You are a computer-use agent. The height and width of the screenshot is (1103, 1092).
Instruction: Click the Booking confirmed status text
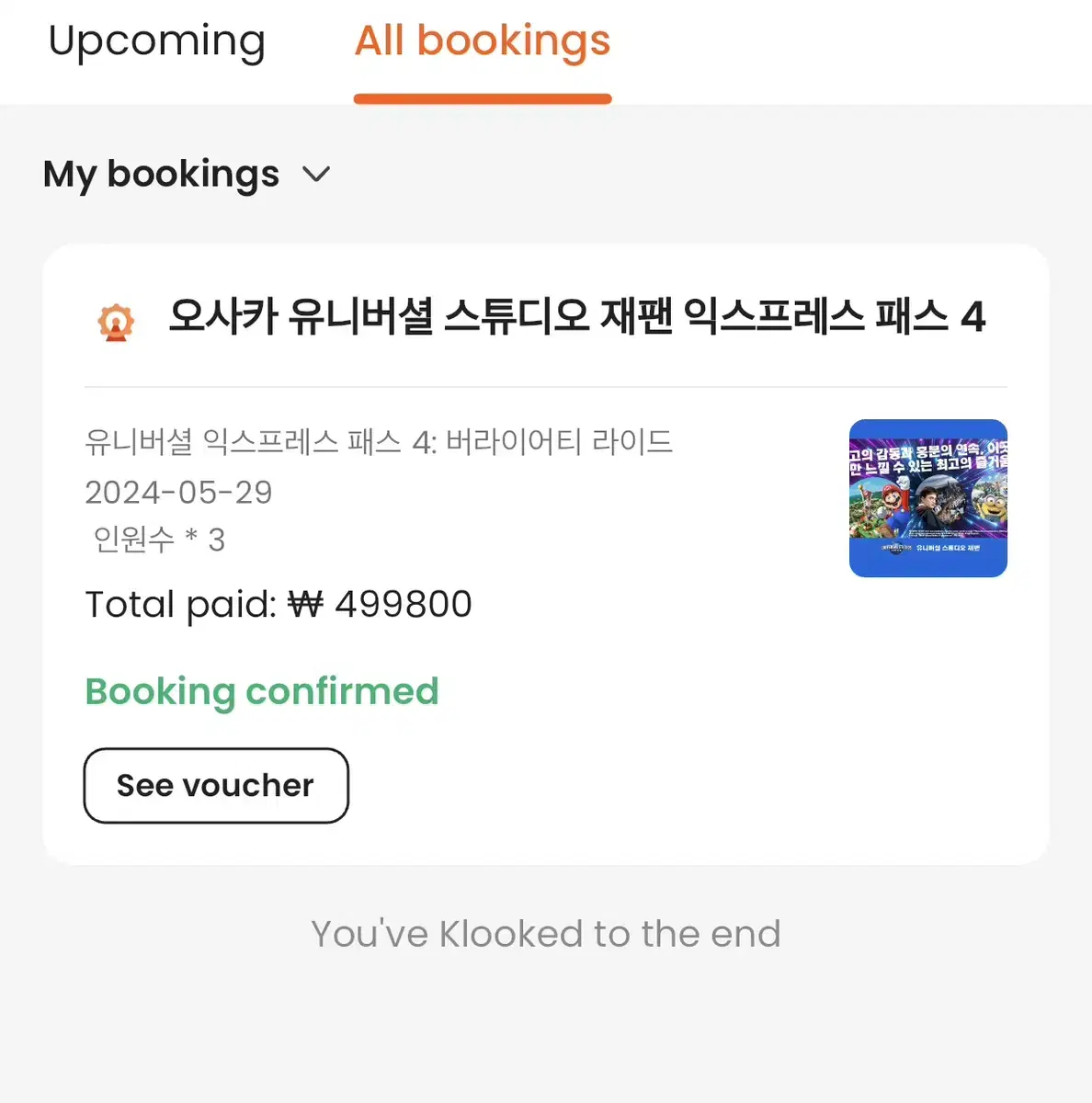[x=262, y=692]
